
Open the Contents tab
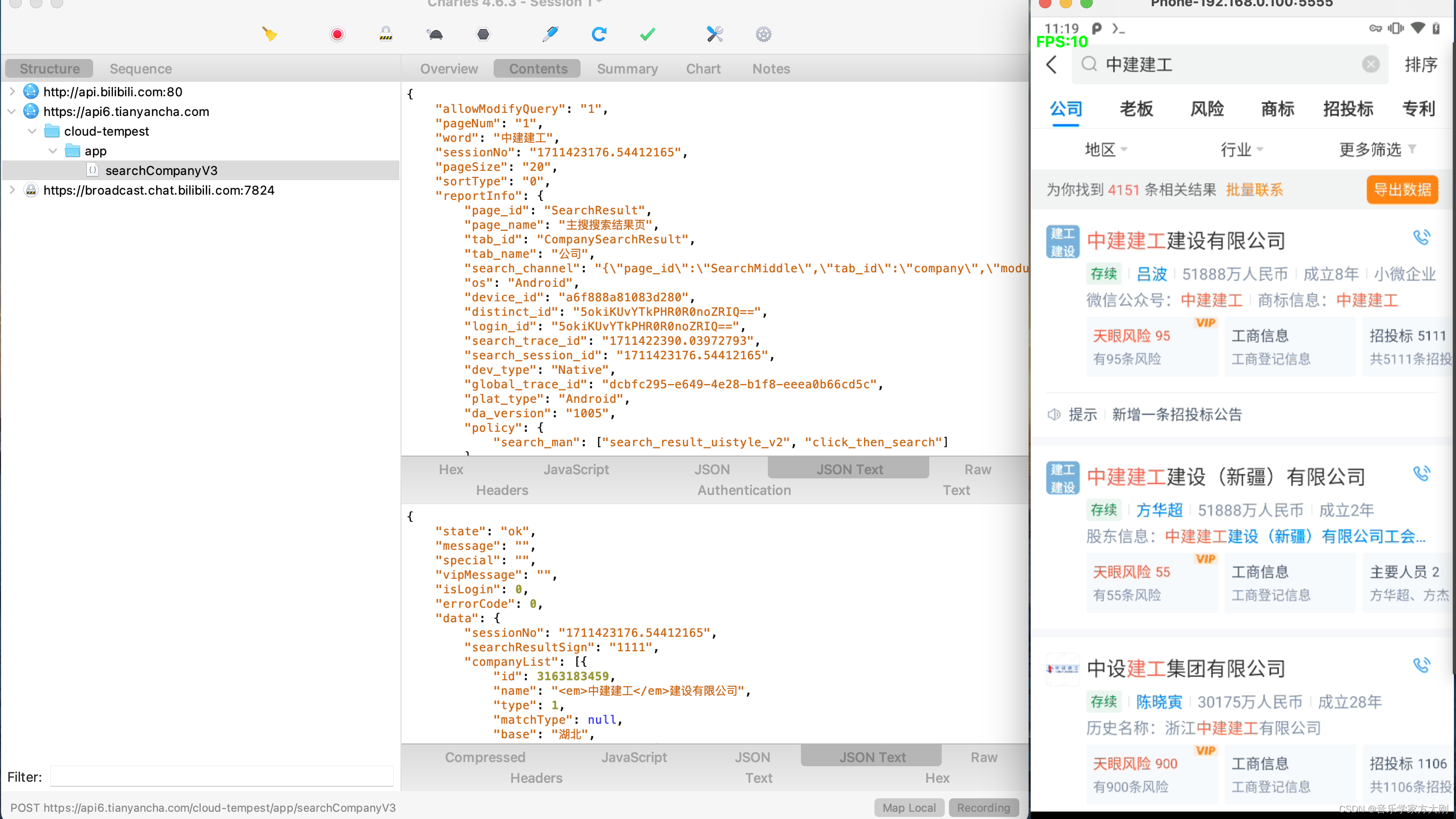(538, 68)
